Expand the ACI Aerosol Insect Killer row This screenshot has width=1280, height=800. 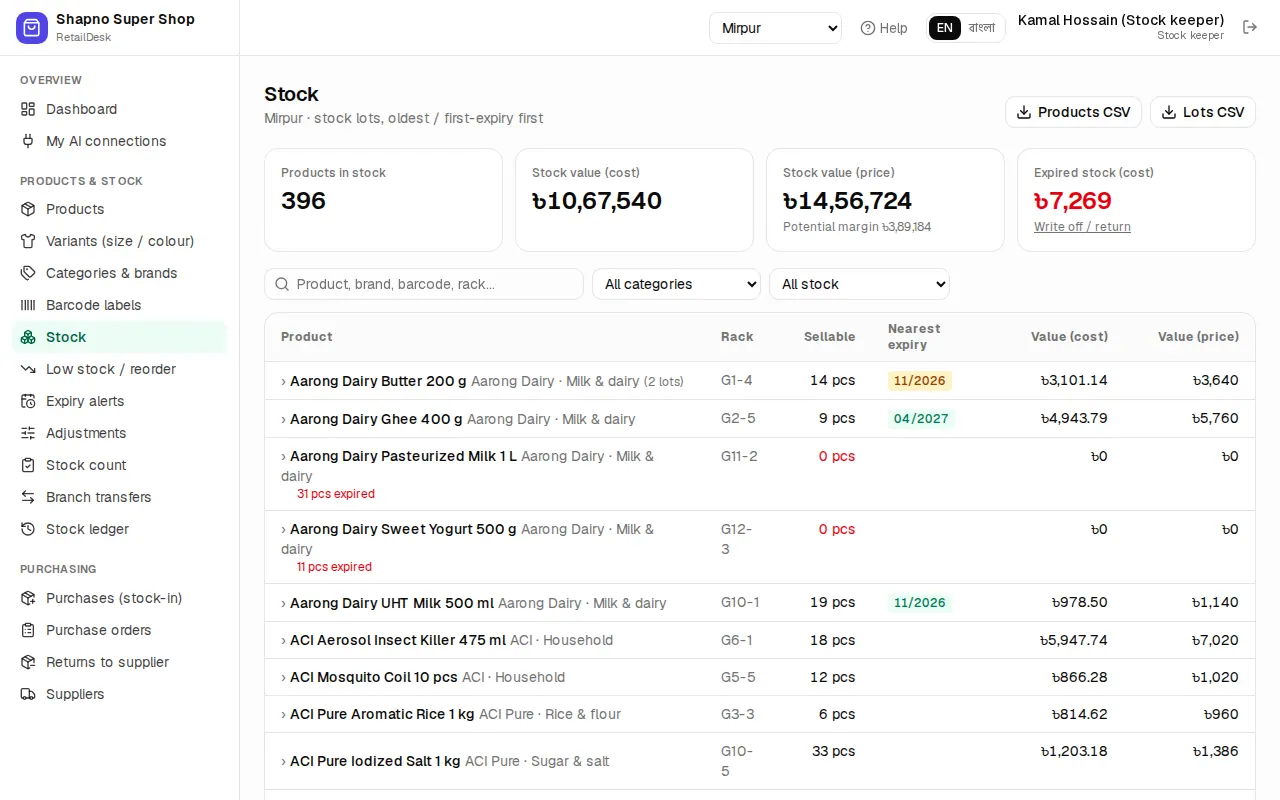point(759,640)
